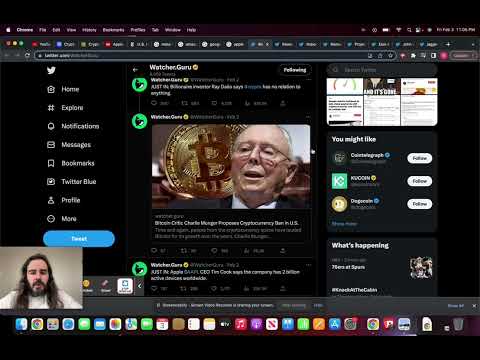The image size is (480, 360).
Task: Expand the More menu in sidebar
Action: 62,219
